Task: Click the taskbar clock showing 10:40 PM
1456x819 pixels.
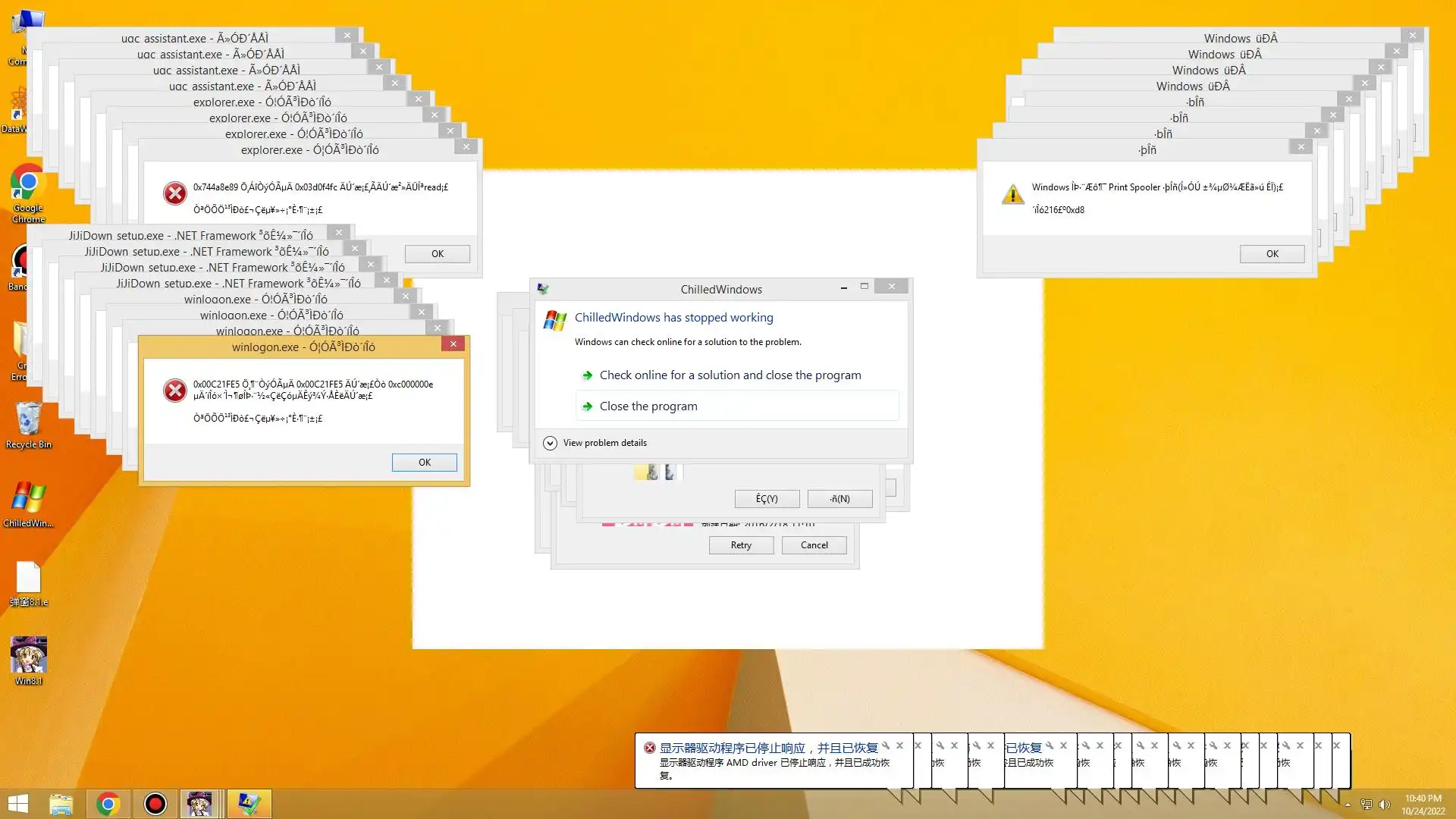Action: [x=1423, y=805]
